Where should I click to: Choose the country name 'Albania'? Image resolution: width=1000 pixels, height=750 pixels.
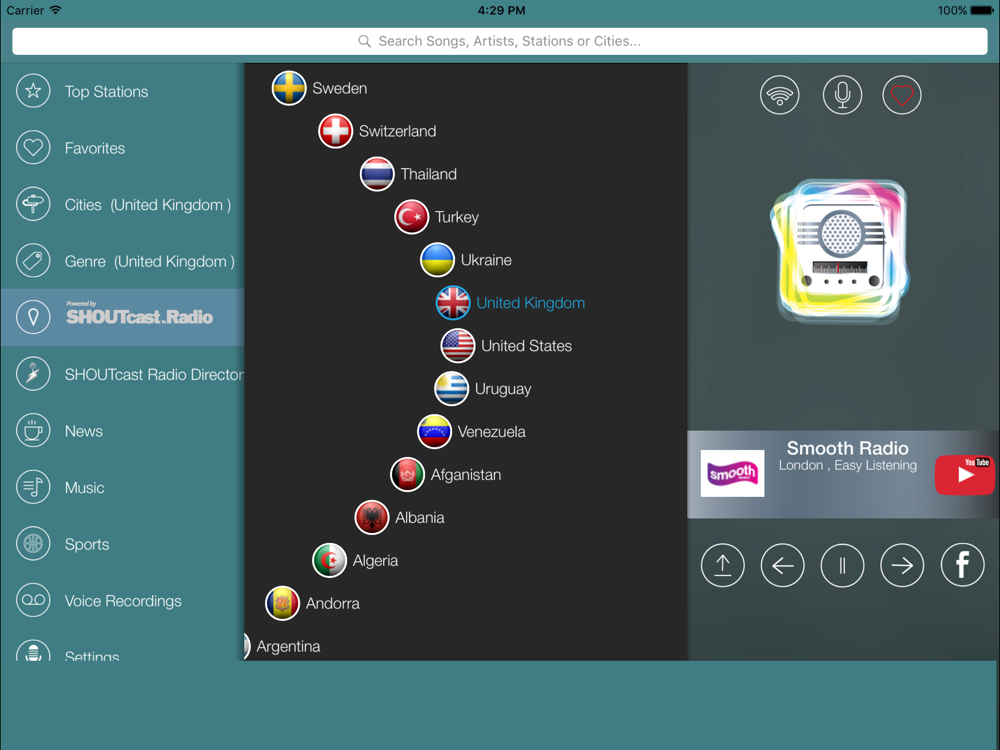tap(420, 518)
